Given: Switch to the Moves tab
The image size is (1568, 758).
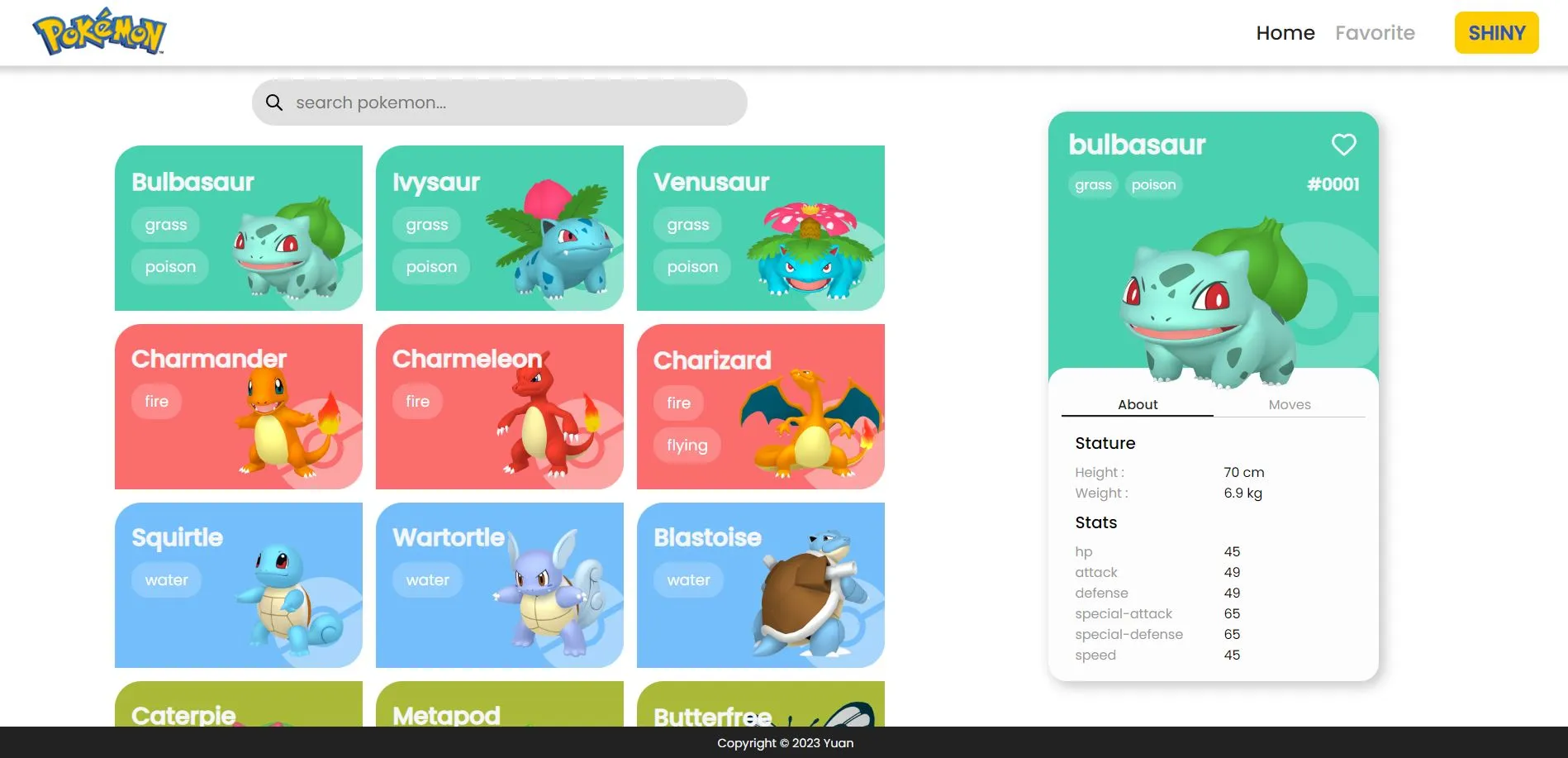Looking at the screenshot, I should (x=1289, y=405).
